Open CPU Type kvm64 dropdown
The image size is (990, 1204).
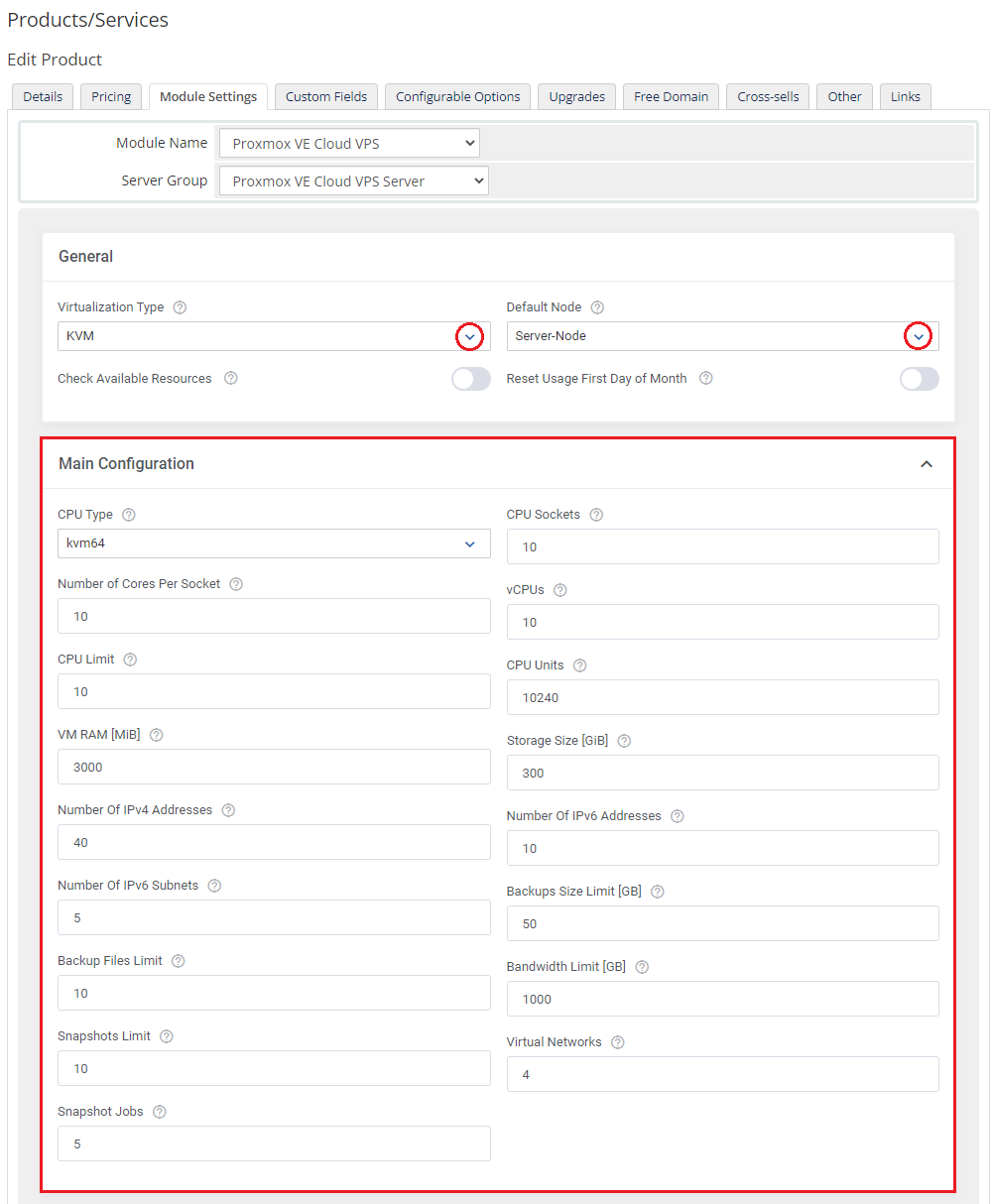coord(274,543)
